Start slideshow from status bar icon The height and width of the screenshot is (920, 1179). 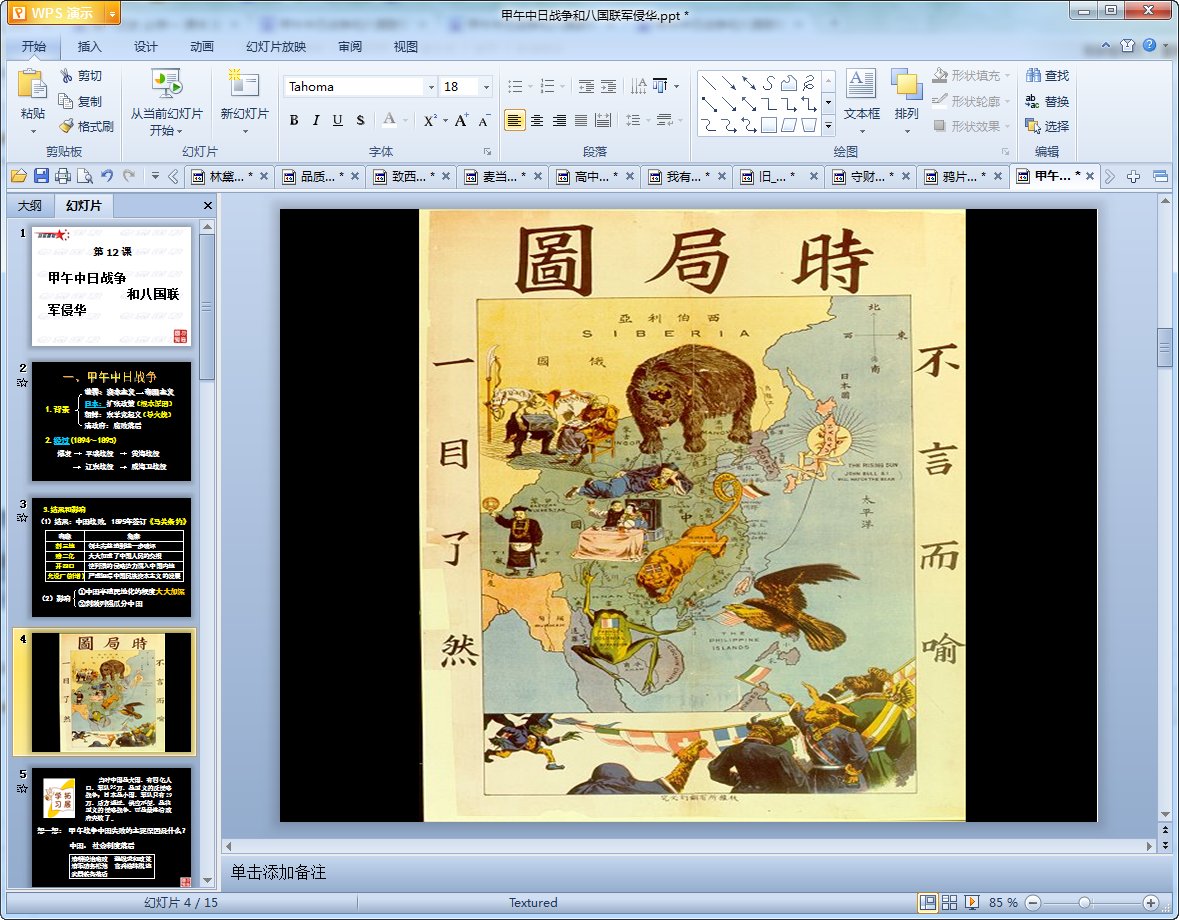coord(971,902)
